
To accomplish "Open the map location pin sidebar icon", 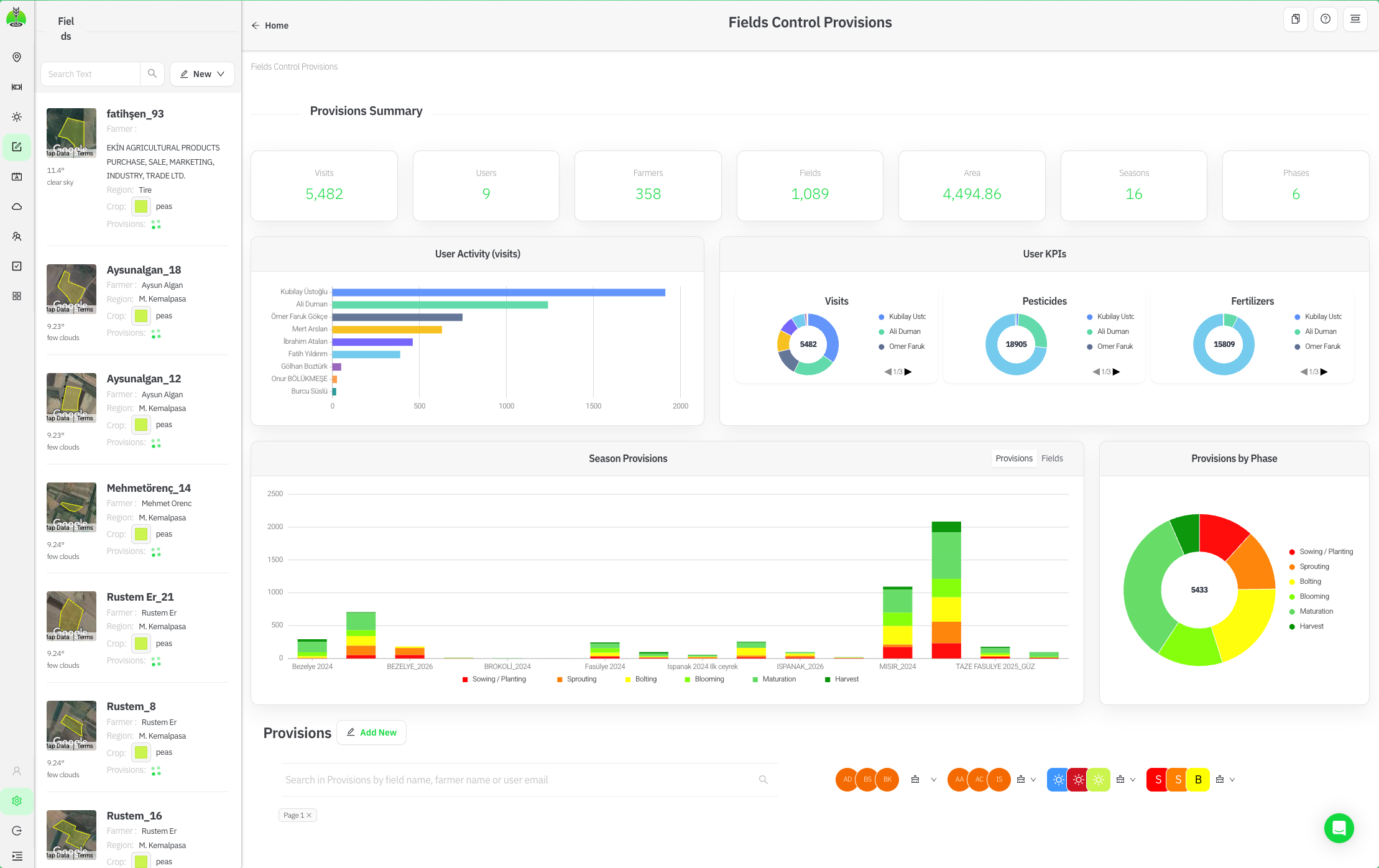I will (x=17, y=57).
